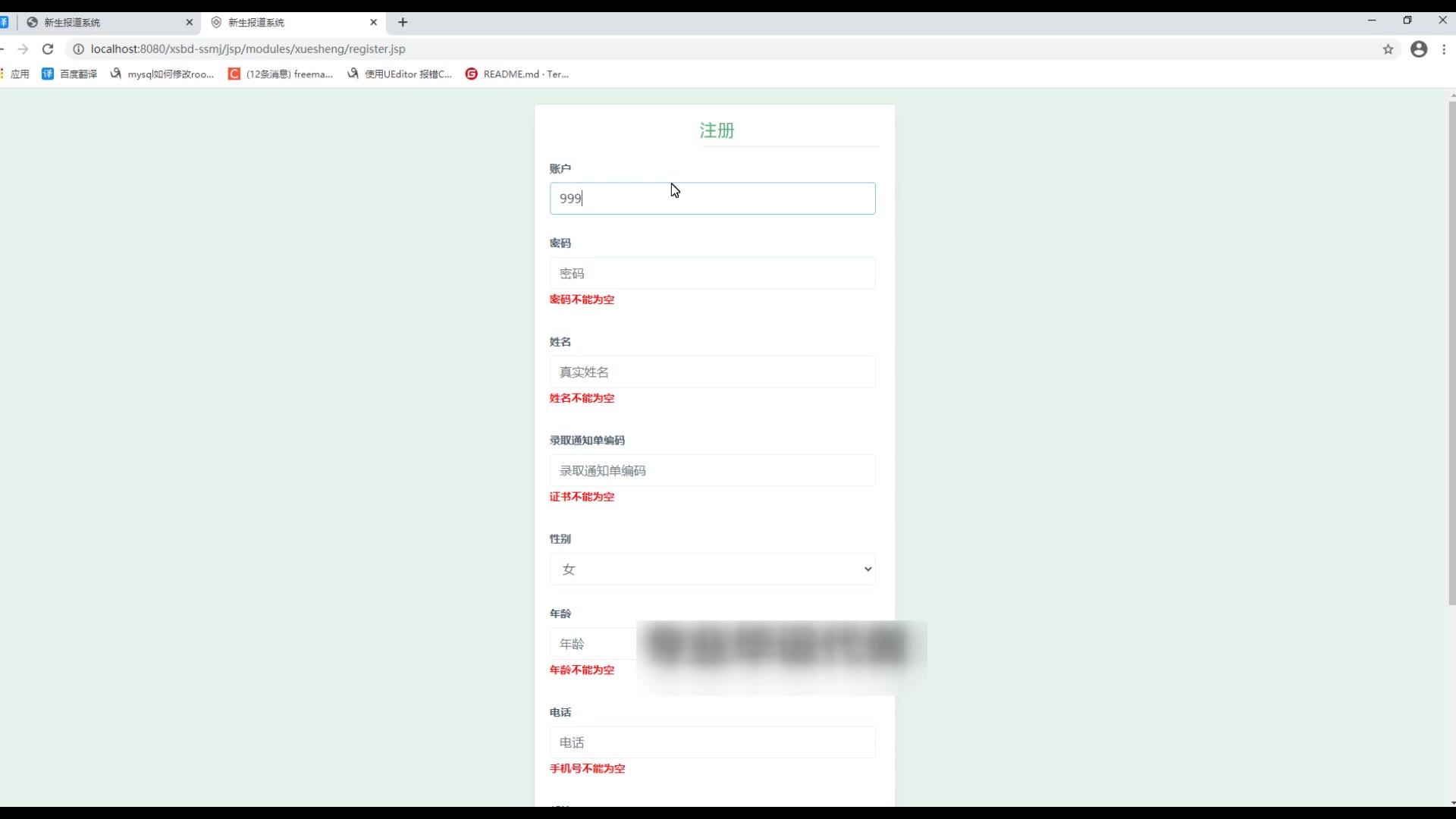Open the Chrome three-dot menu

point(1444,49)
